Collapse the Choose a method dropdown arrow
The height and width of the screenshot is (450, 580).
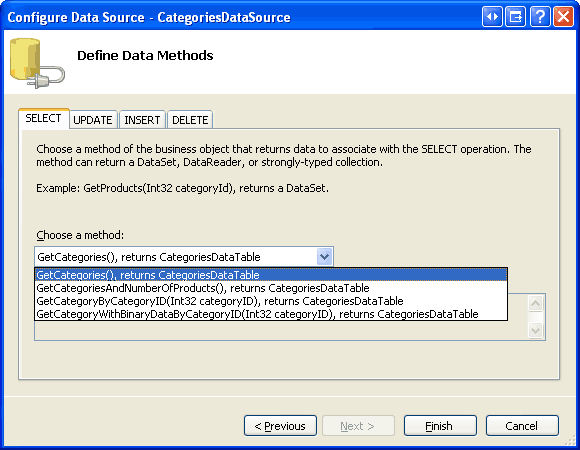coord(324,257)
